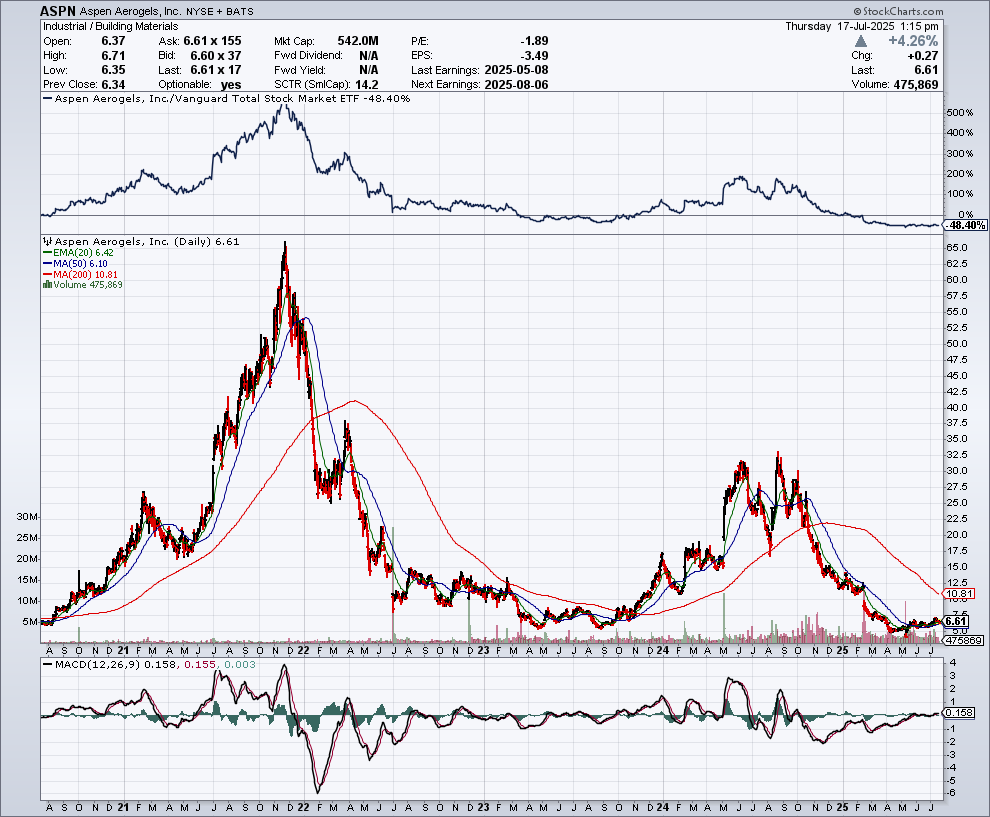990x817 pixels.
Task: Click the 500% label on the ratio axis
Action: coord(960,112)
